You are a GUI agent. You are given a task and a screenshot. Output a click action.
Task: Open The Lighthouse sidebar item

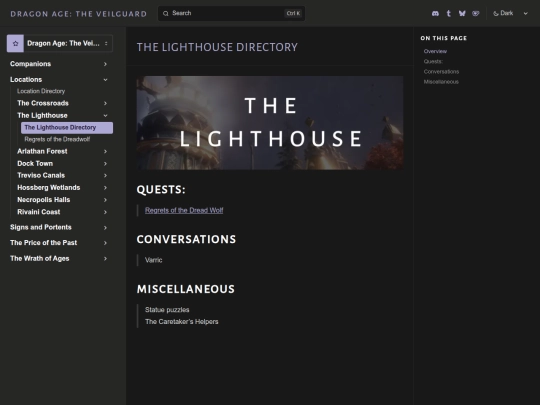42,115
